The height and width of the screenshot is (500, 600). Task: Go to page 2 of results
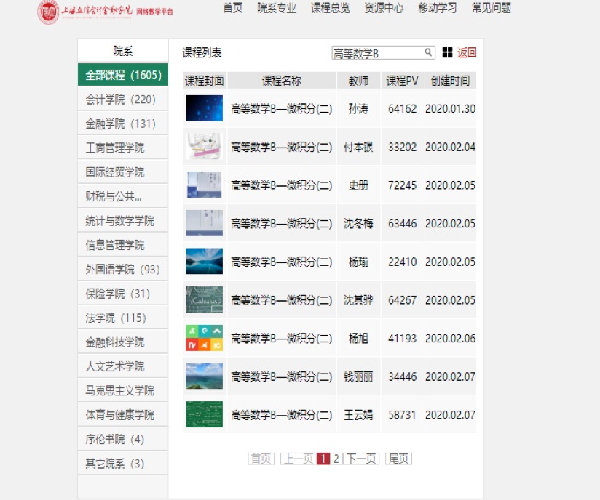(x=337, y=459)
